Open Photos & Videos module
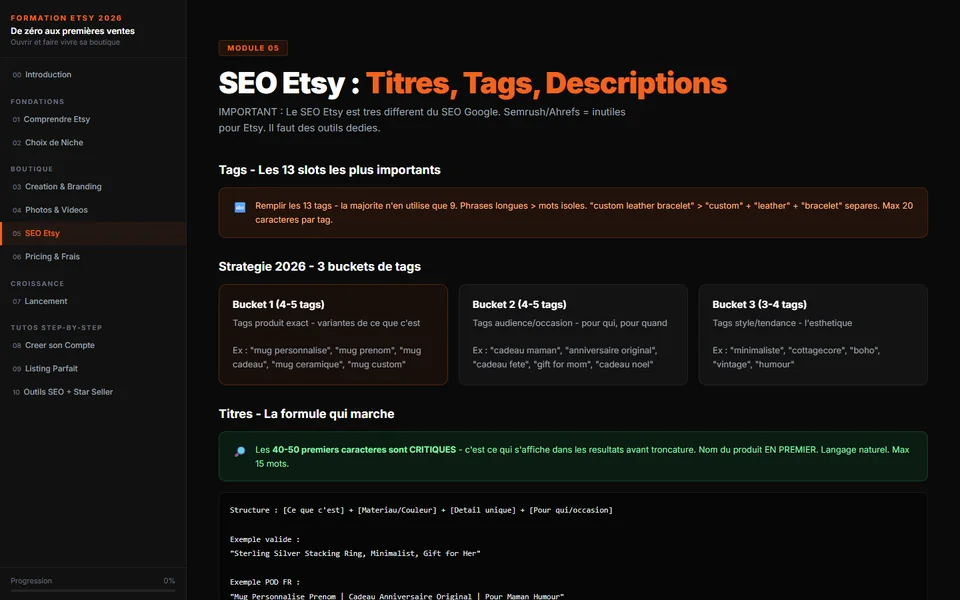The height and width of the screenshot is (600, 960). click(93, 210)
